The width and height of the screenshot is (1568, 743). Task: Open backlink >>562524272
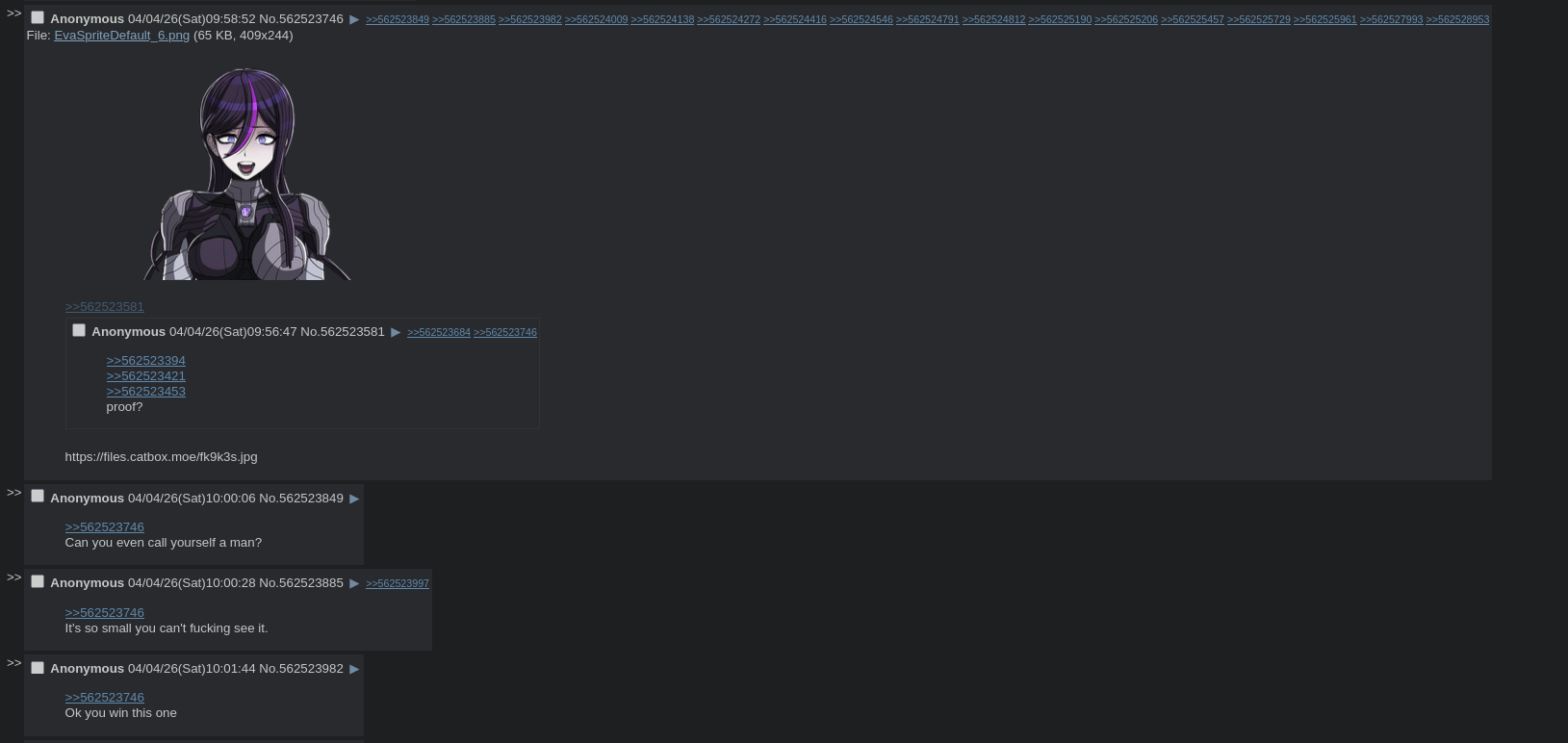729,19
